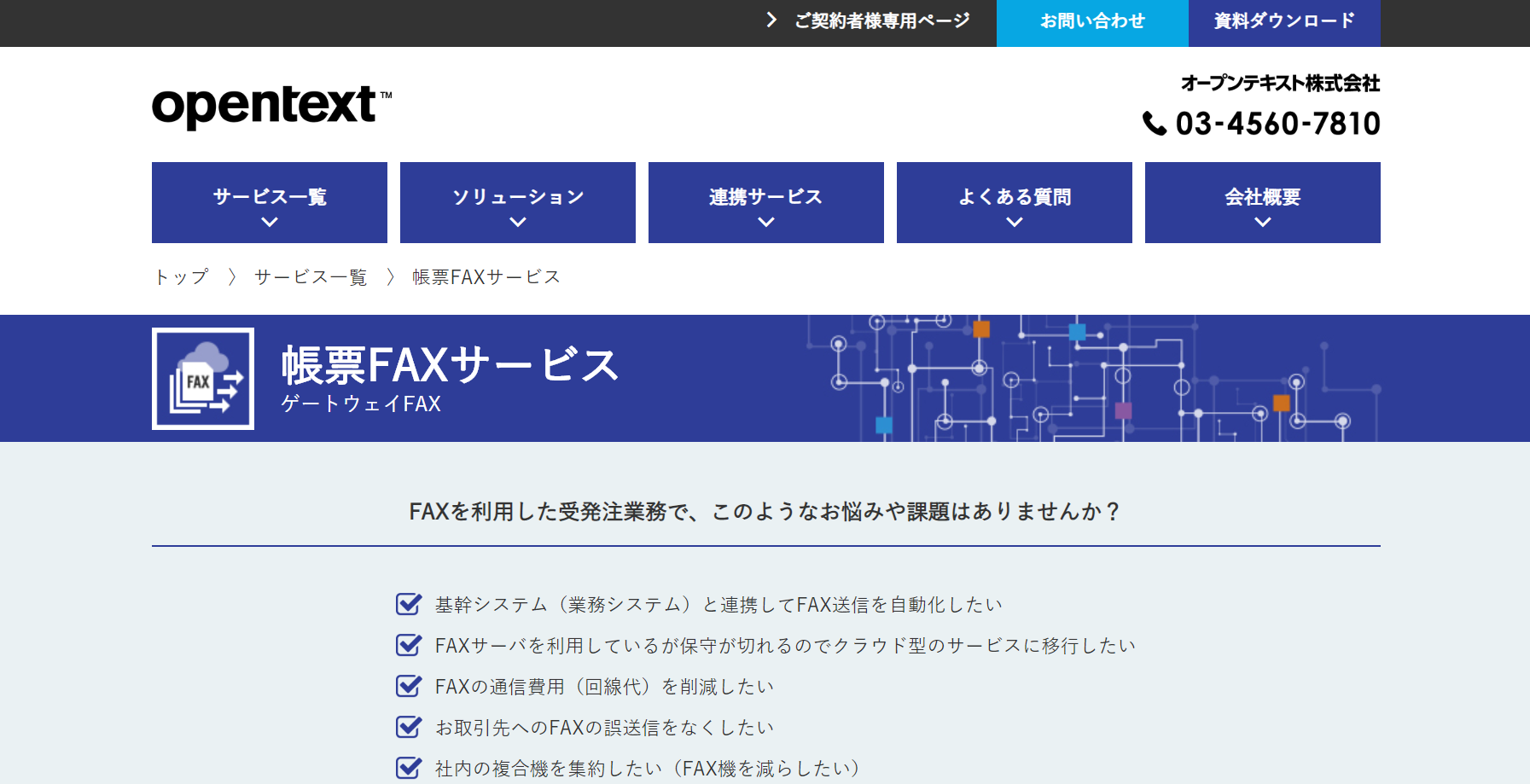Click the phone handset icon
Screen dimensions: 1530x784
pos(1155,124)
